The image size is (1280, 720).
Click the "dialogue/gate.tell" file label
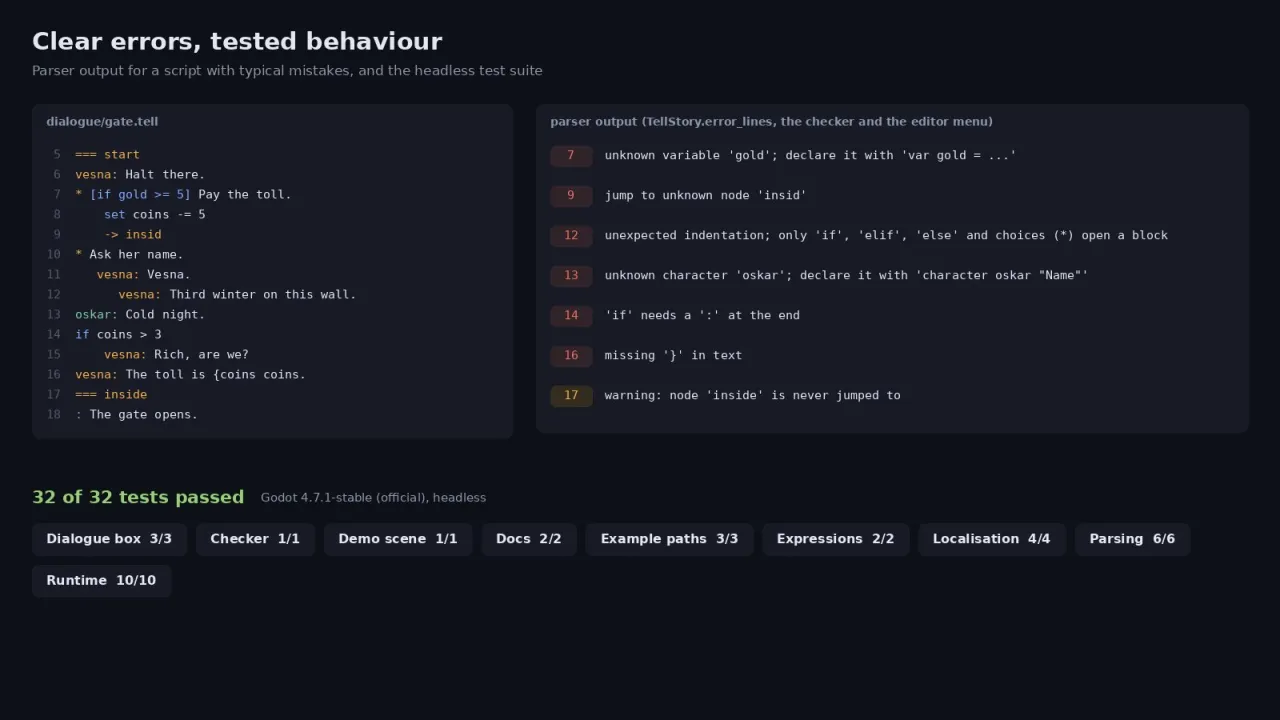click(102, 121)
